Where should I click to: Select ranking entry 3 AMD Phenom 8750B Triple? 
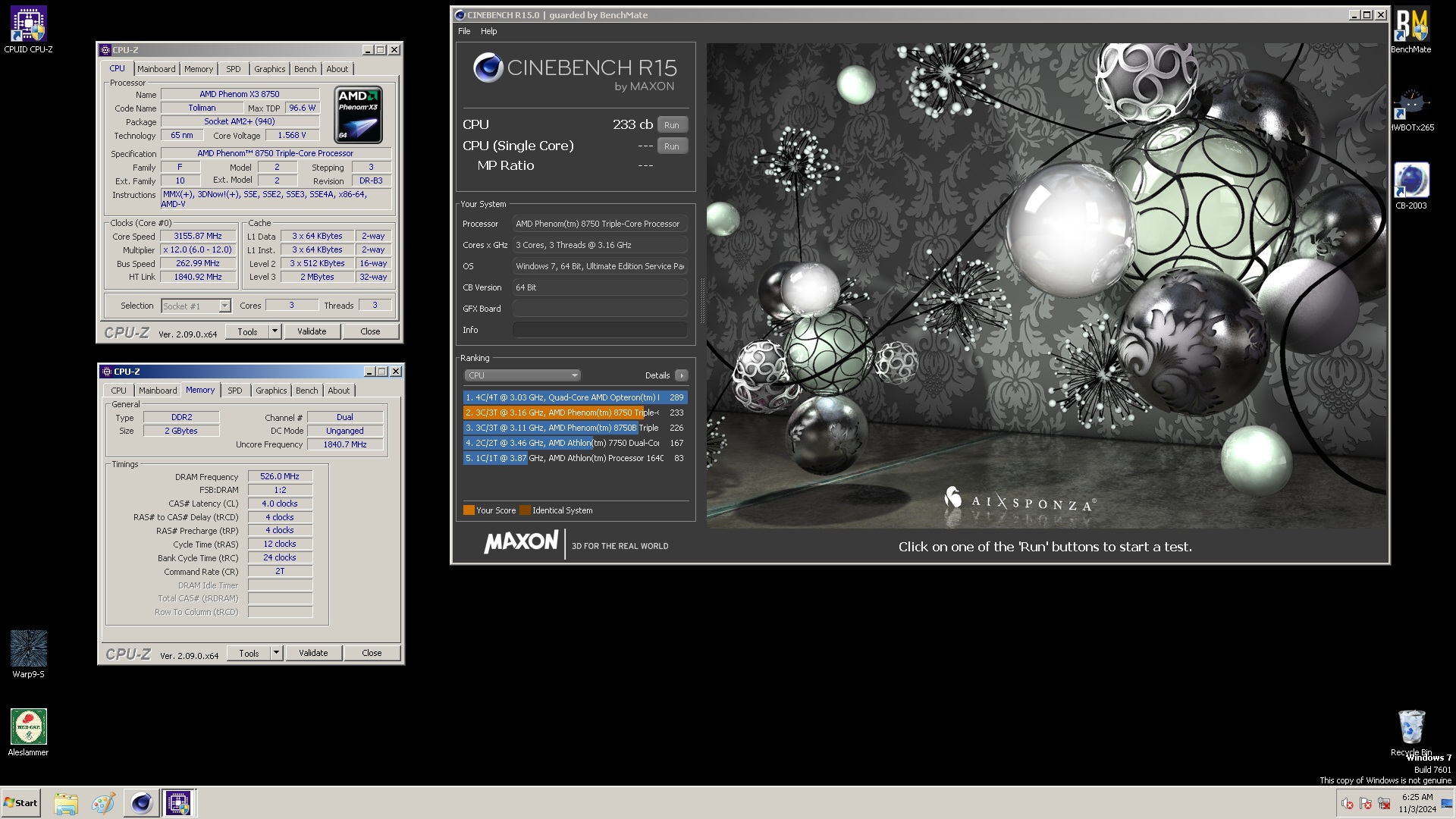[x=576, y=428]
